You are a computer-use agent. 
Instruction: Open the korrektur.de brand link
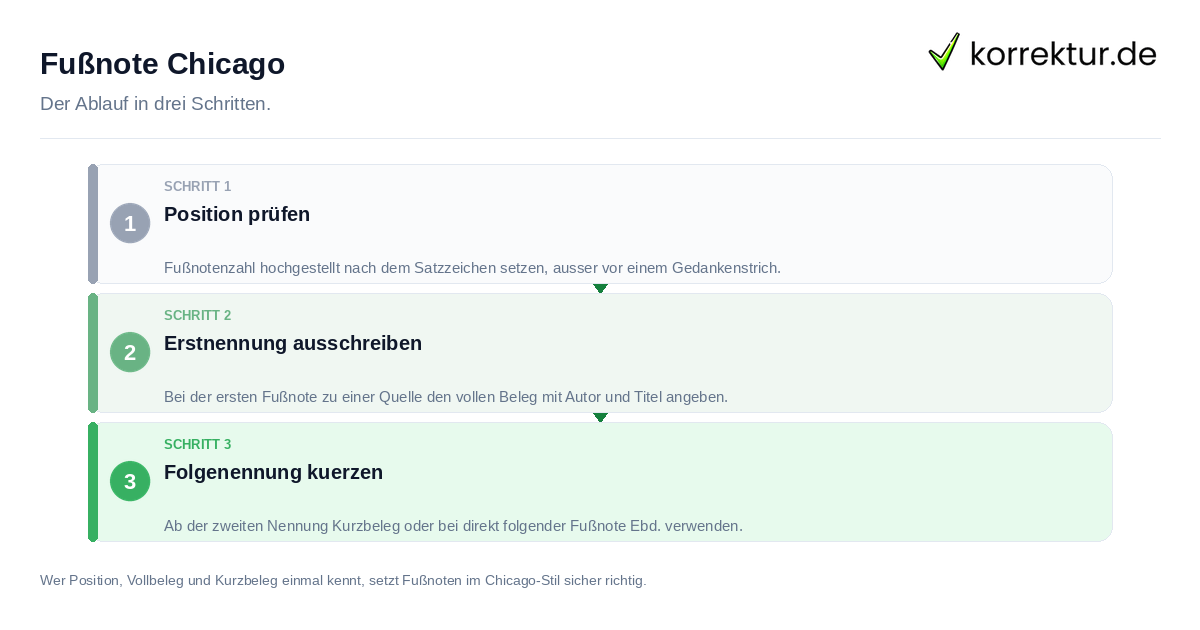tap(1042, 52)
